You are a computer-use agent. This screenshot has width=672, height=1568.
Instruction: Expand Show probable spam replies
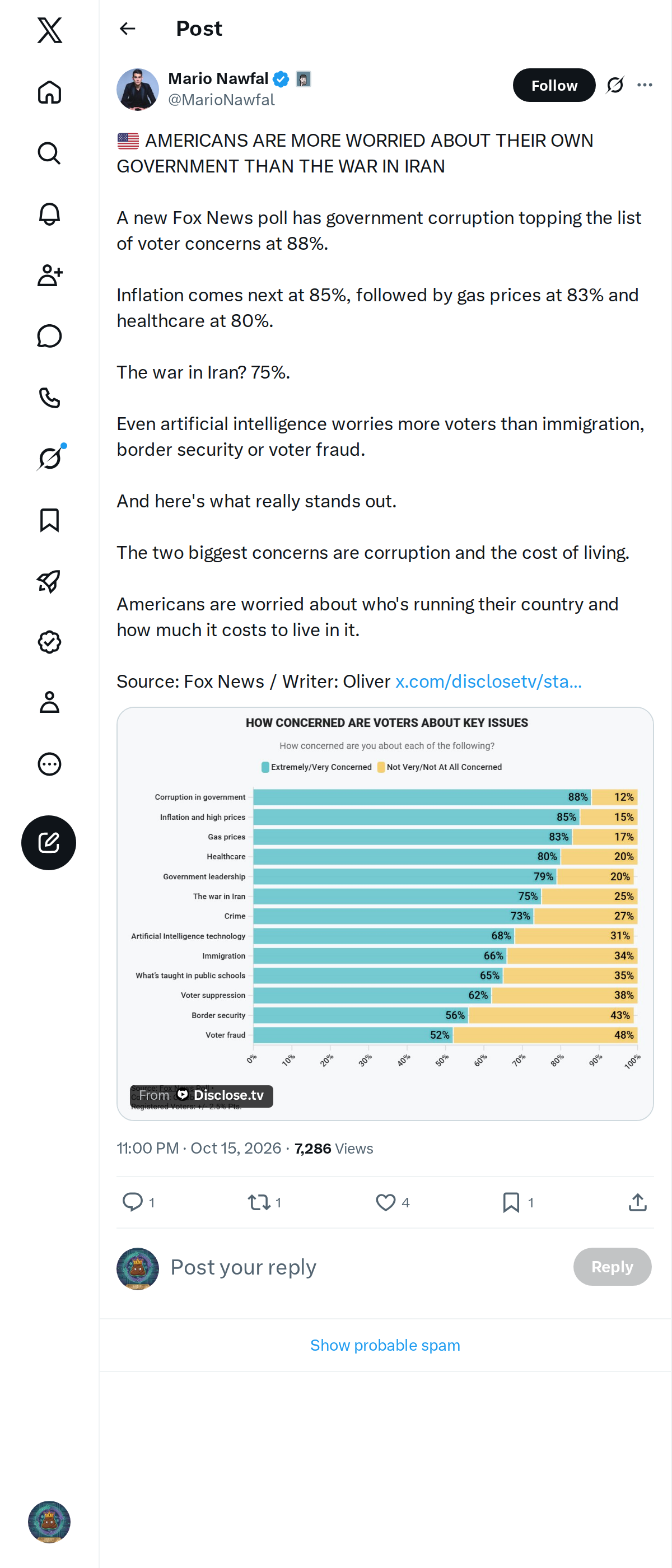click(x=385, y=1345)
